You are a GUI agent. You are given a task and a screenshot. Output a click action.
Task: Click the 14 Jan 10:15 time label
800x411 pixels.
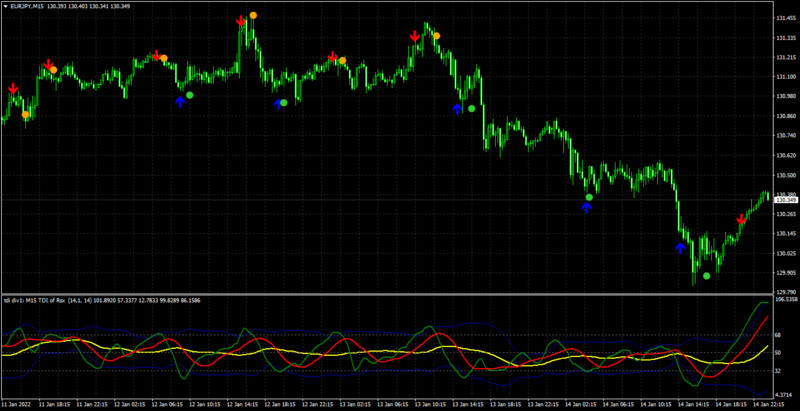pos(658,402)
